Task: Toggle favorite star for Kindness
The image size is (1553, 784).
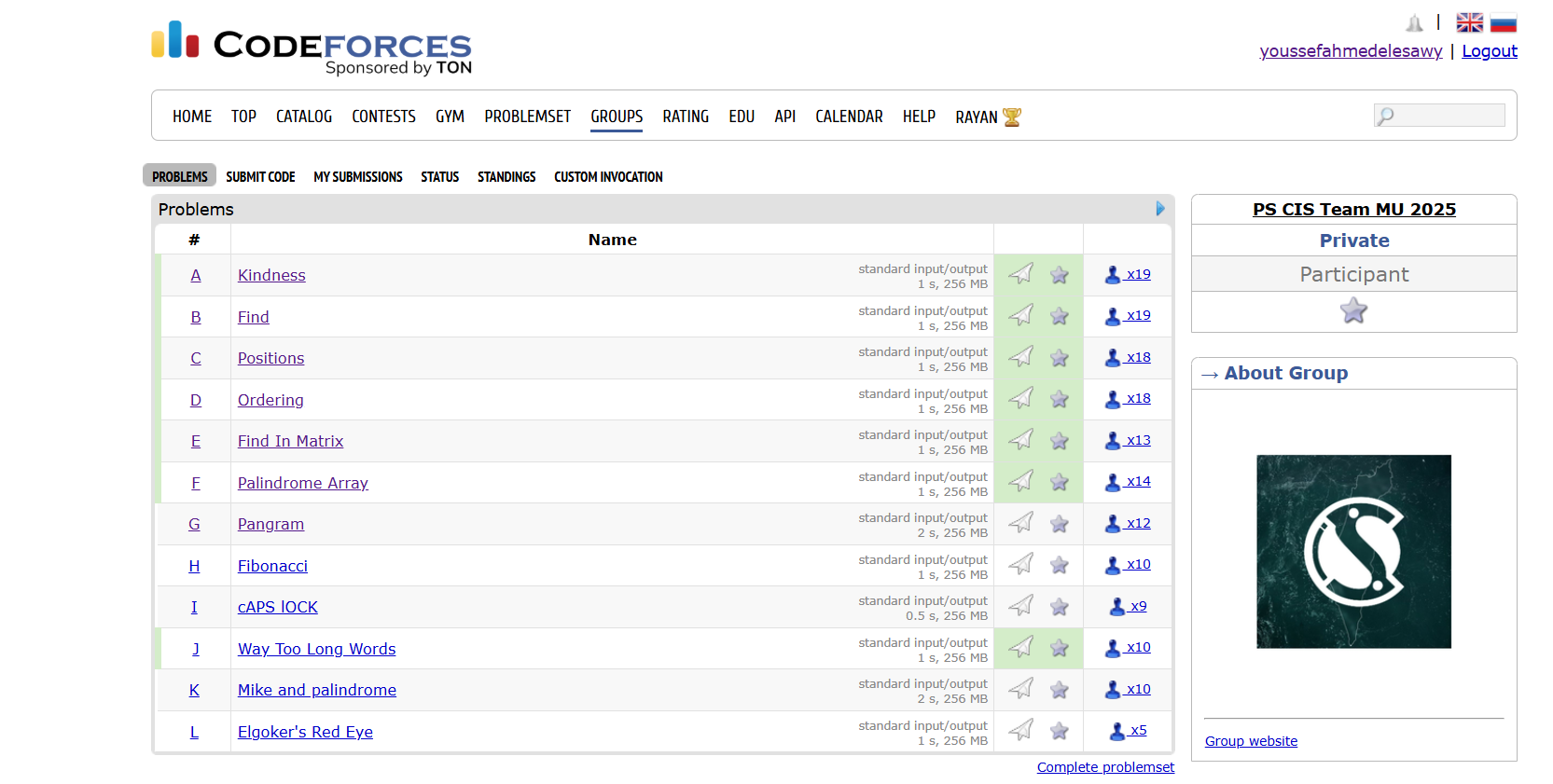Action: [1060, 274]
